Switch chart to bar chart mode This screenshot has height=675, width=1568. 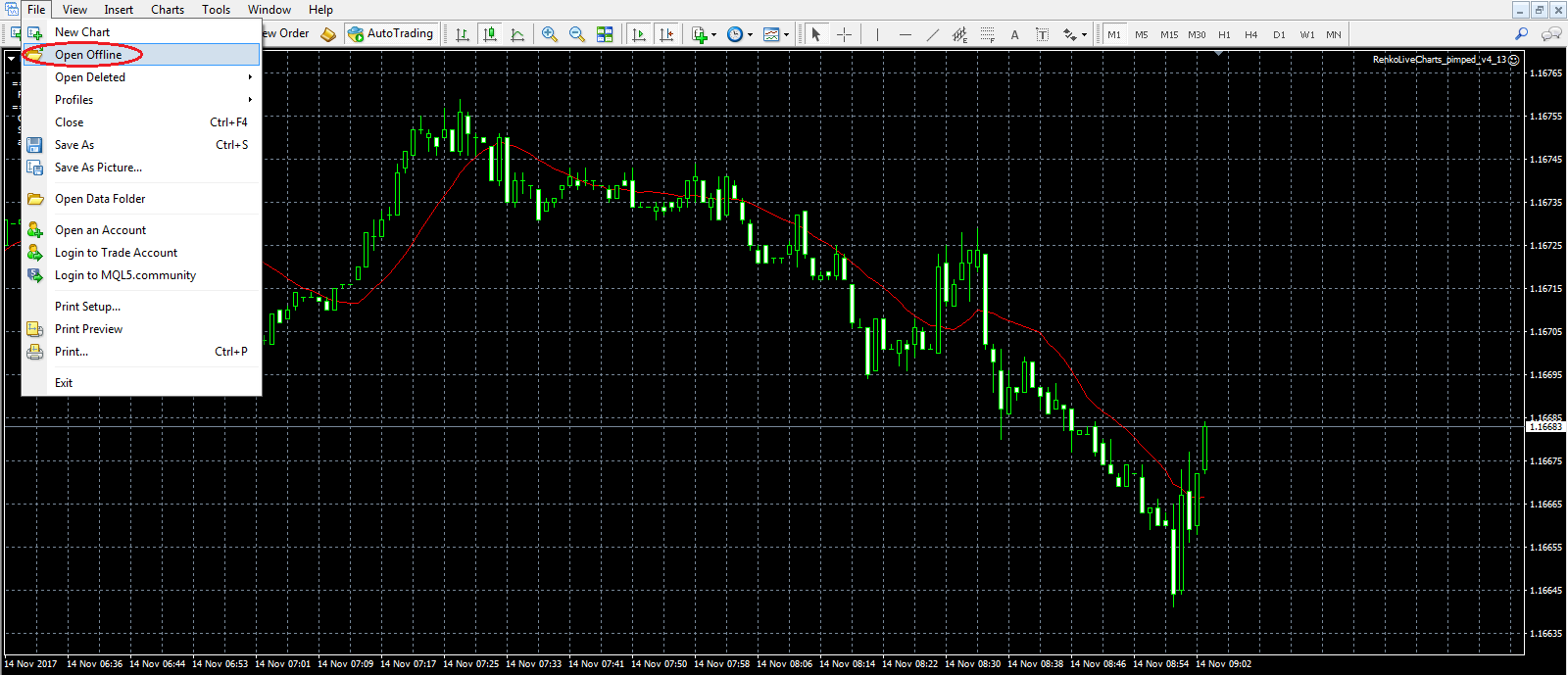tap(463, 34)
